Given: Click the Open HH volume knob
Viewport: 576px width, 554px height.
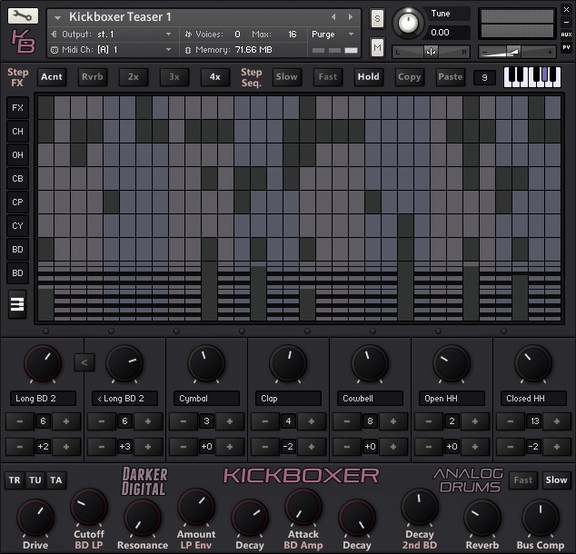Looking at the screenshot, I should coord(451,363).
